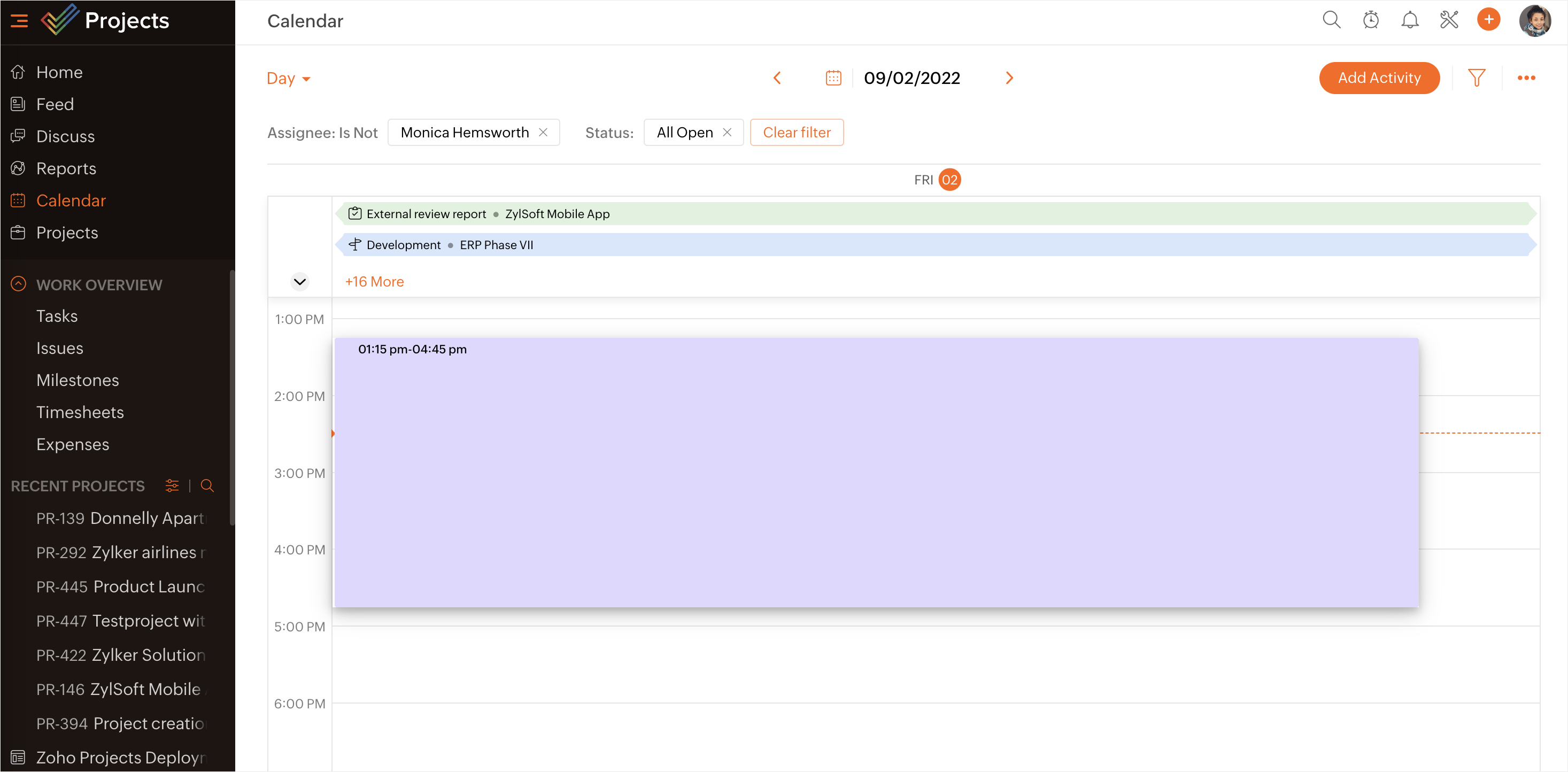
Task: Search recent projects with magnifier icon
Action: [x=207, y=485]
